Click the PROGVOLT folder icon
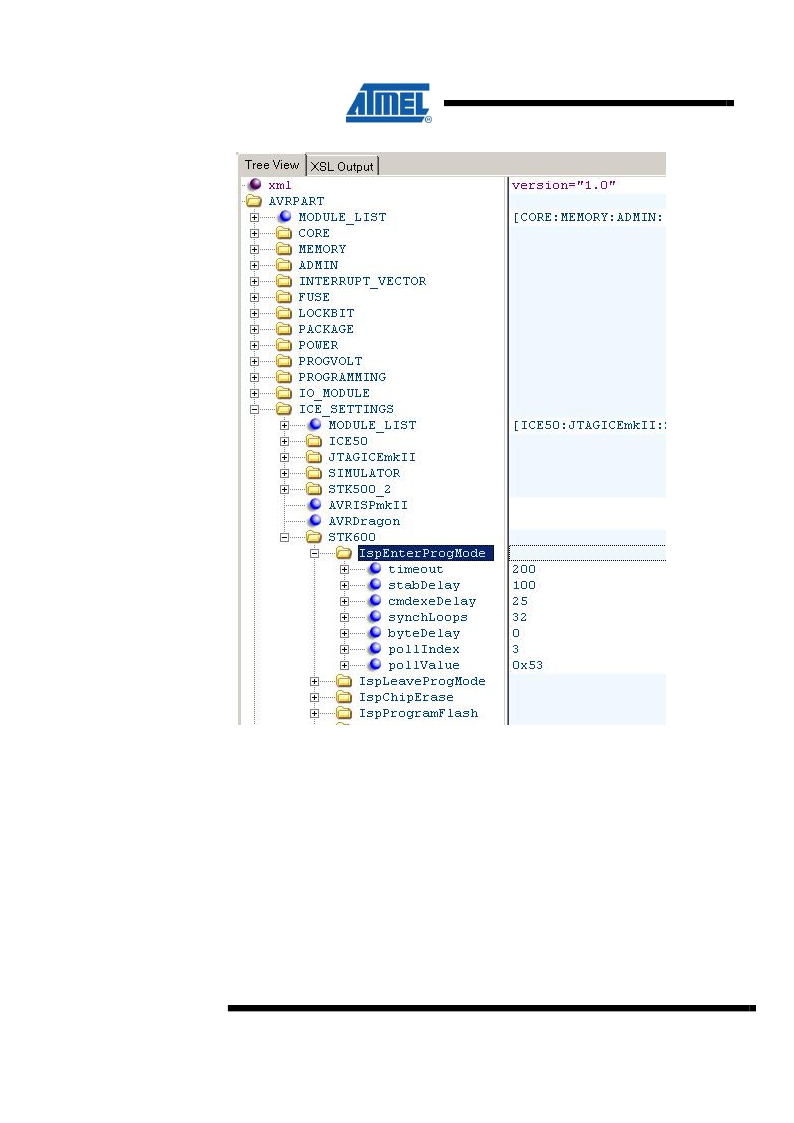Viewport: 794px width, 1123px height. (x=284, y=361)
